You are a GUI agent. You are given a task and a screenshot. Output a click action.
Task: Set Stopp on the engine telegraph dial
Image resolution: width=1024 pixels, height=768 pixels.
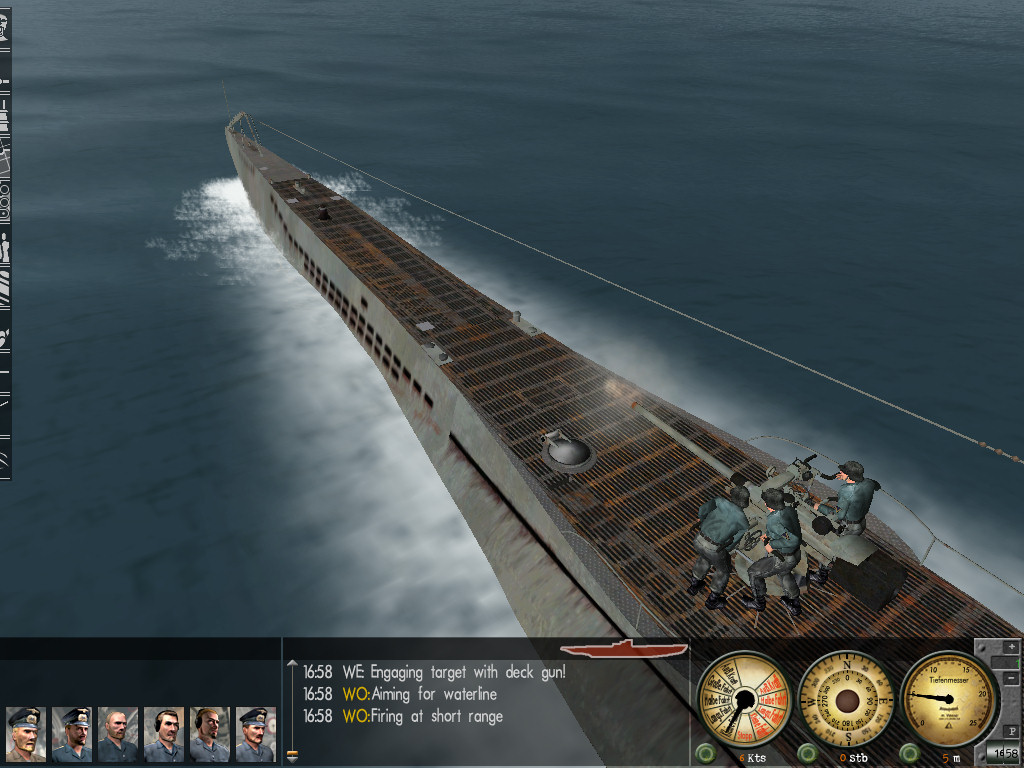coord(744,735)
